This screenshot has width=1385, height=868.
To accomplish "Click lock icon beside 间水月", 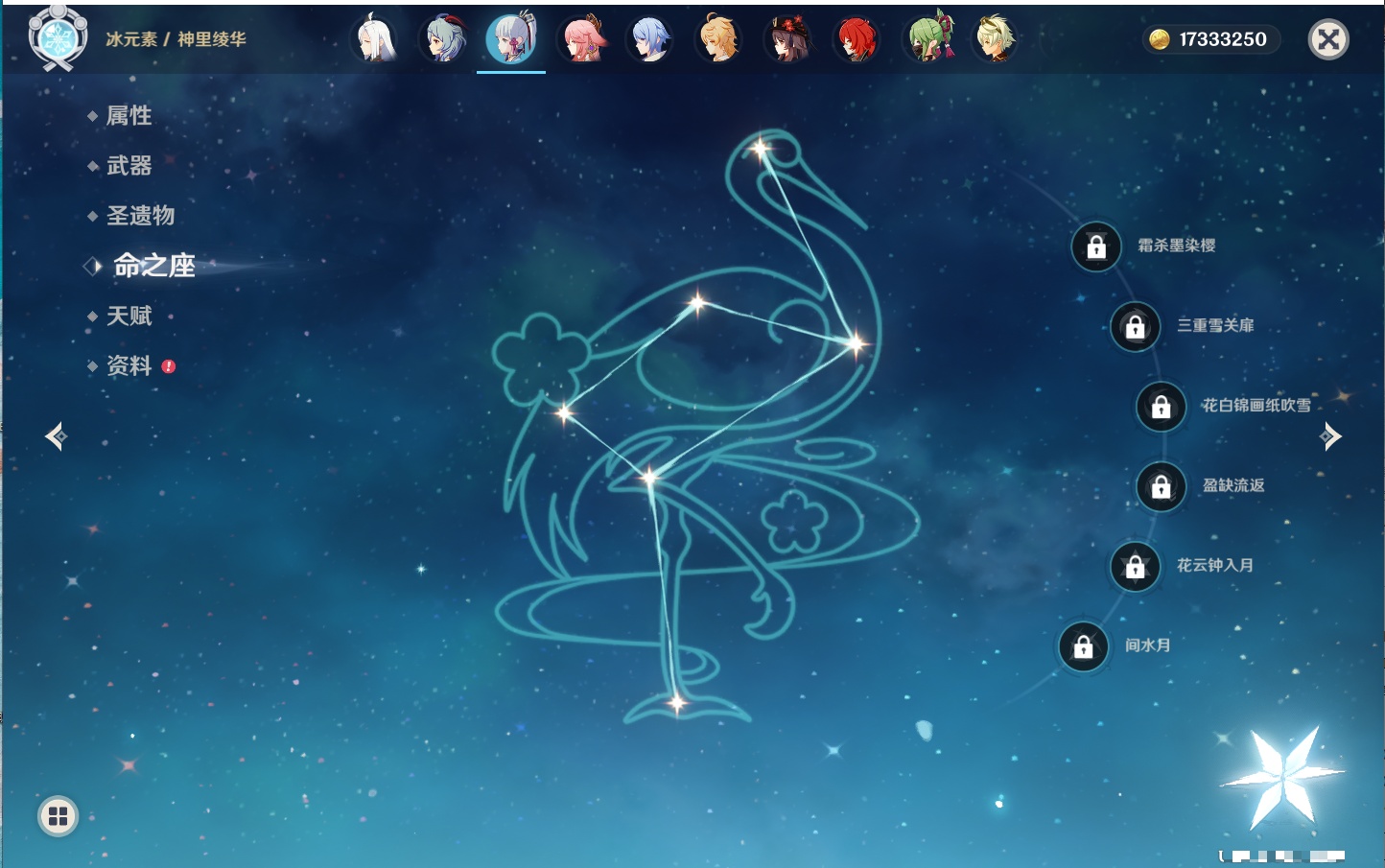I will pyautogui.click(x=1083, y=647).
